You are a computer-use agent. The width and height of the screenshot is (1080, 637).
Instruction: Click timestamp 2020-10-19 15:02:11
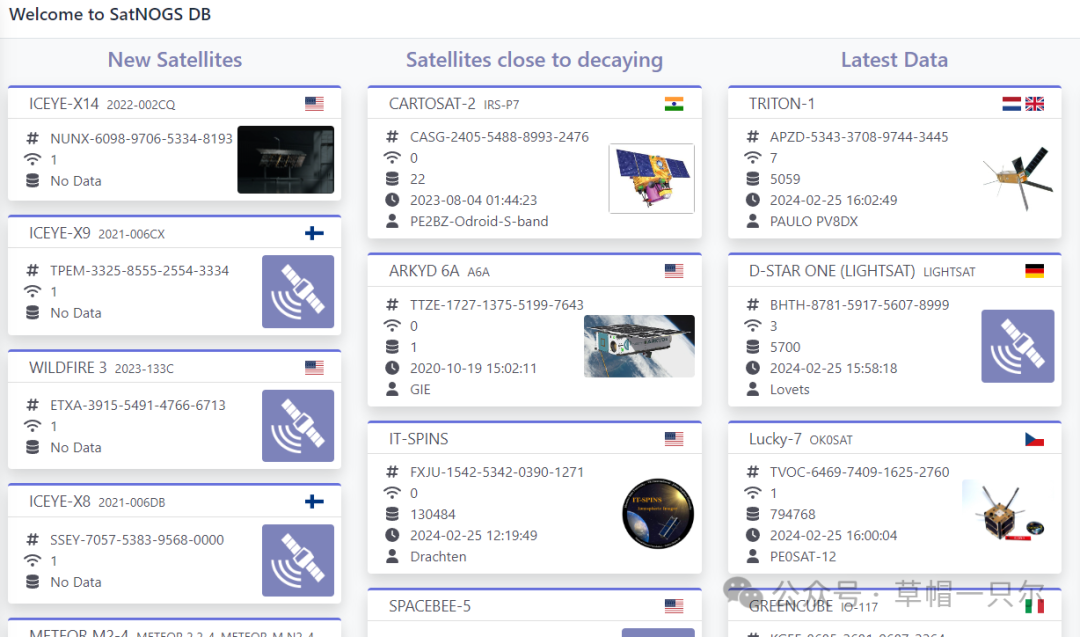pyautogui.click(x=473, y=368)
